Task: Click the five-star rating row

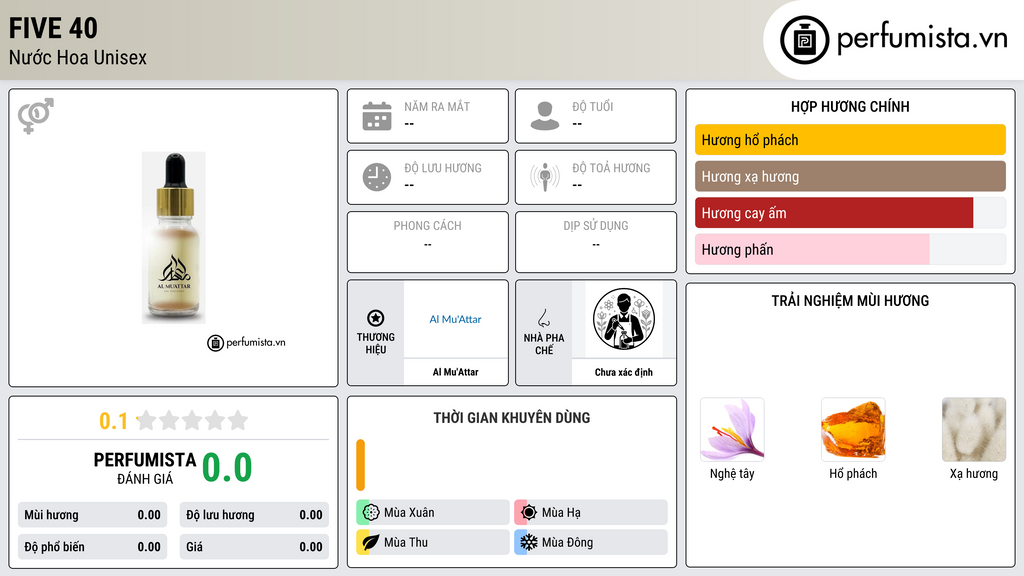Action: point(193,420)
